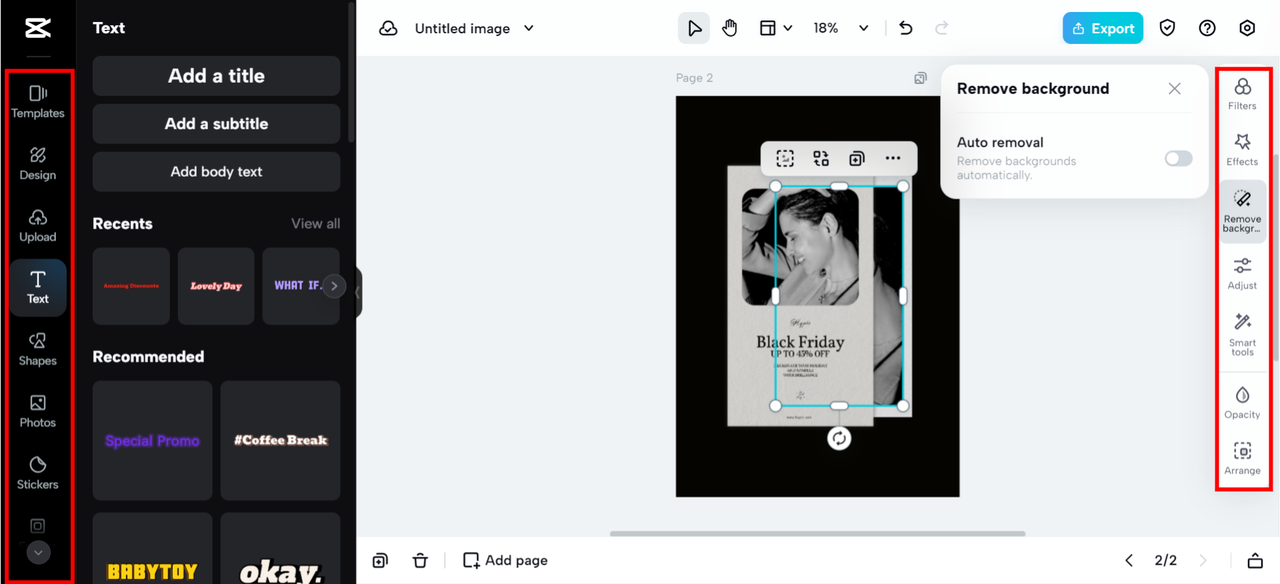This screenshot has width=1280, height=584.
Task: Open the Arrange tool
Action: tap(1242, 458)
